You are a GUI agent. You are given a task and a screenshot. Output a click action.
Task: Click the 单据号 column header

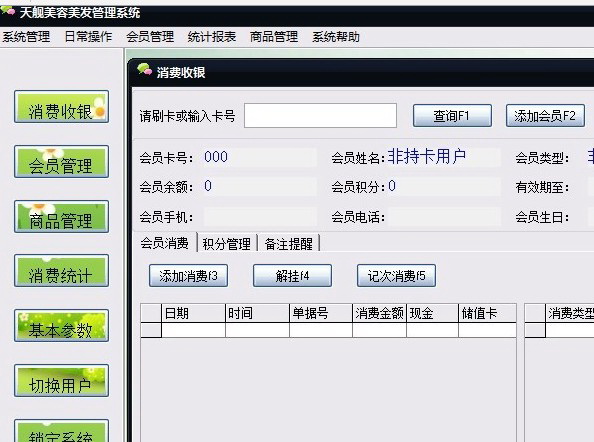pyautogui.click(x=321, y=313)
